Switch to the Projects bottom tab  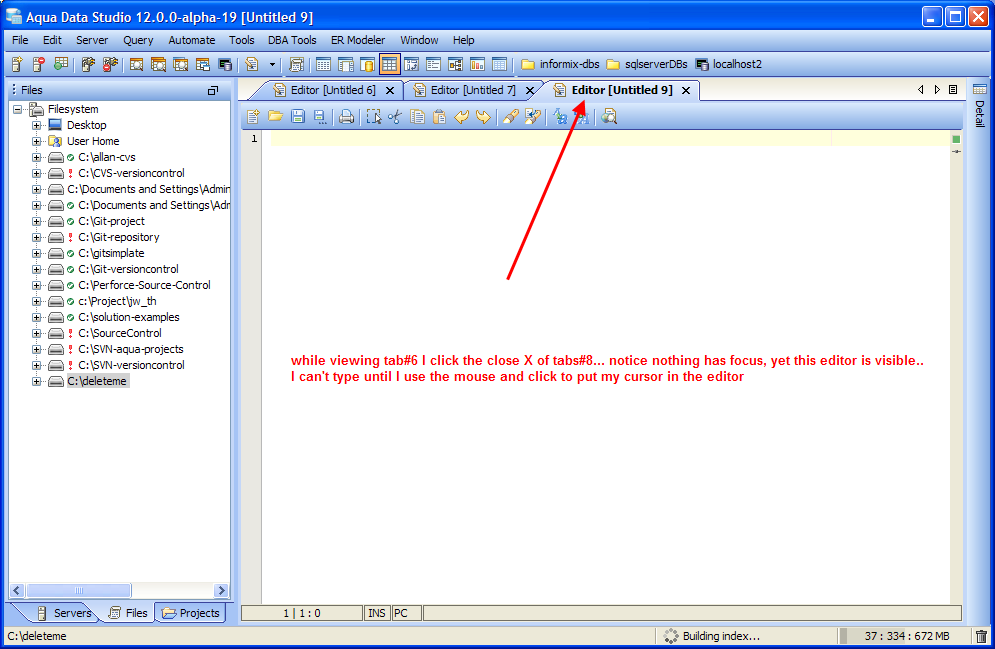click(x=190, y=613)
